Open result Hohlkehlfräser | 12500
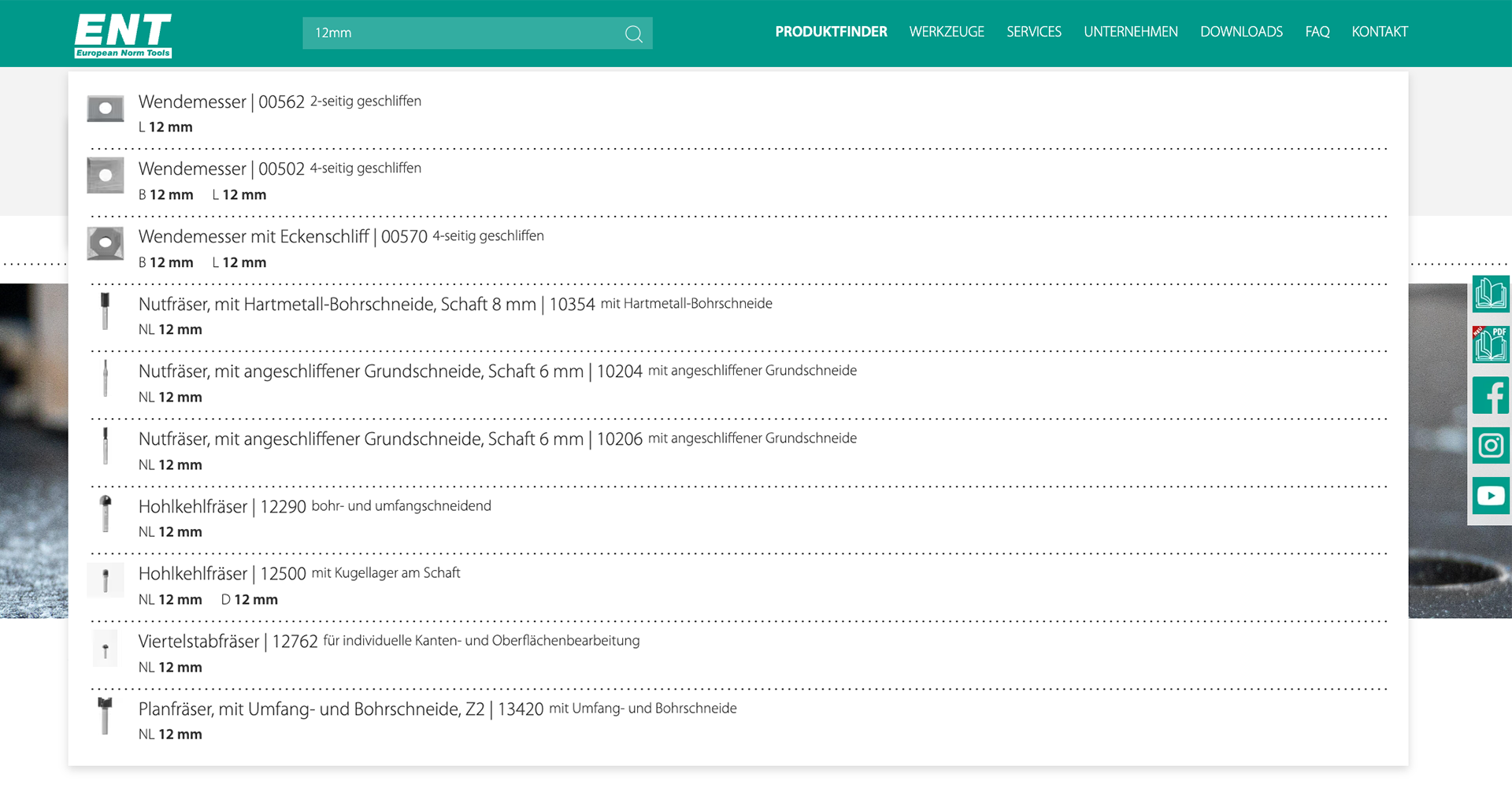This screenshot has height=803, width=1512. tap(222, 574)
